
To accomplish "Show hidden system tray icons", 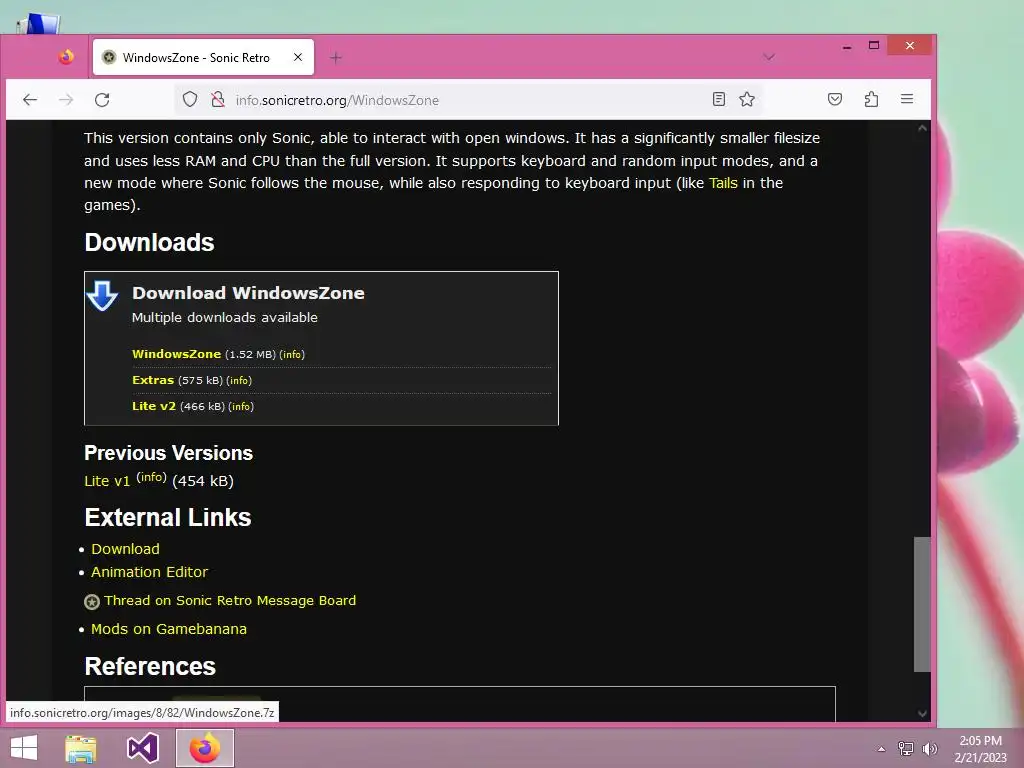I will [x=881, y=749].
